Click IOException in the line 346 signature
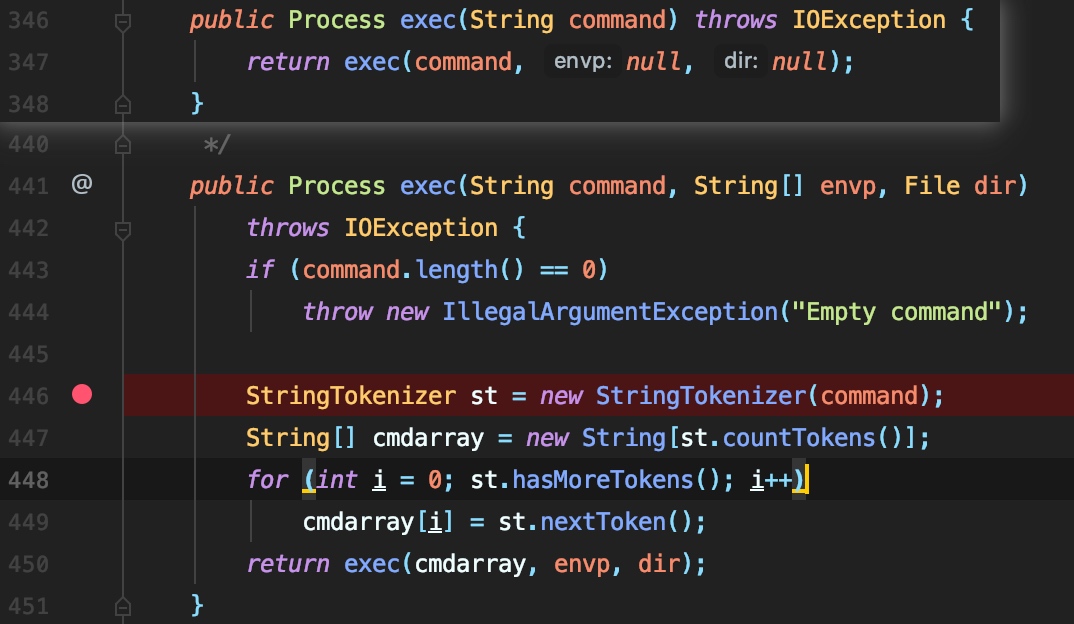1074x624 pixels. (869, 21)
